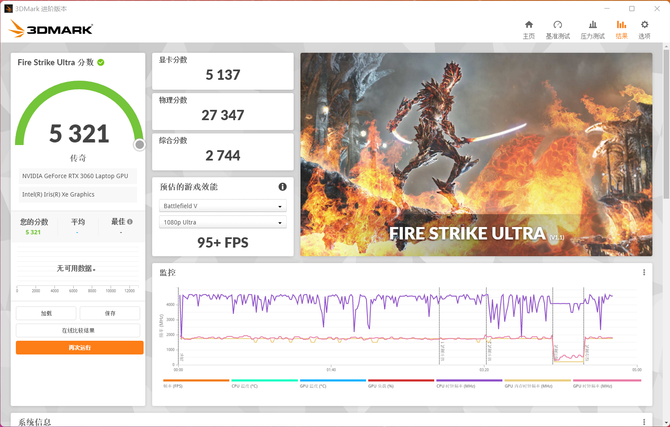The height and width of the screenshot is (427, 670).
Task: Click the gray gauge endpoint knob
Action: 139,145
